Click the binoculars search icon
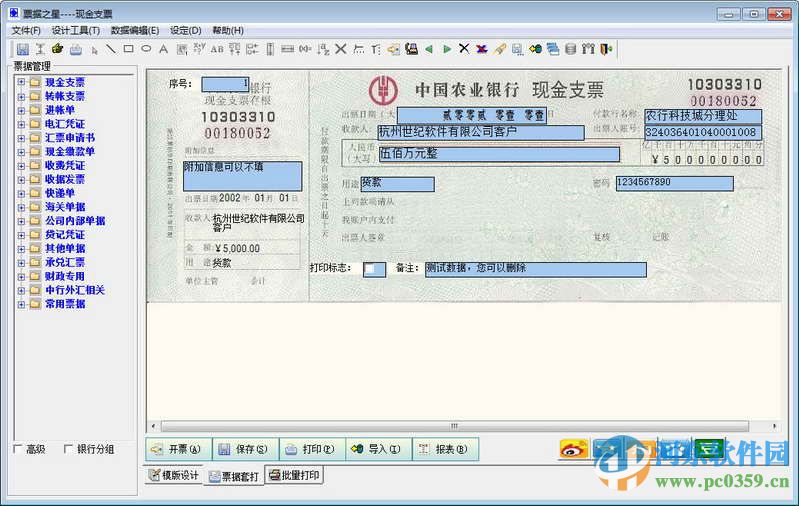Image resolution: width=799 pixels, height=506 pixels. click(588, 49)
